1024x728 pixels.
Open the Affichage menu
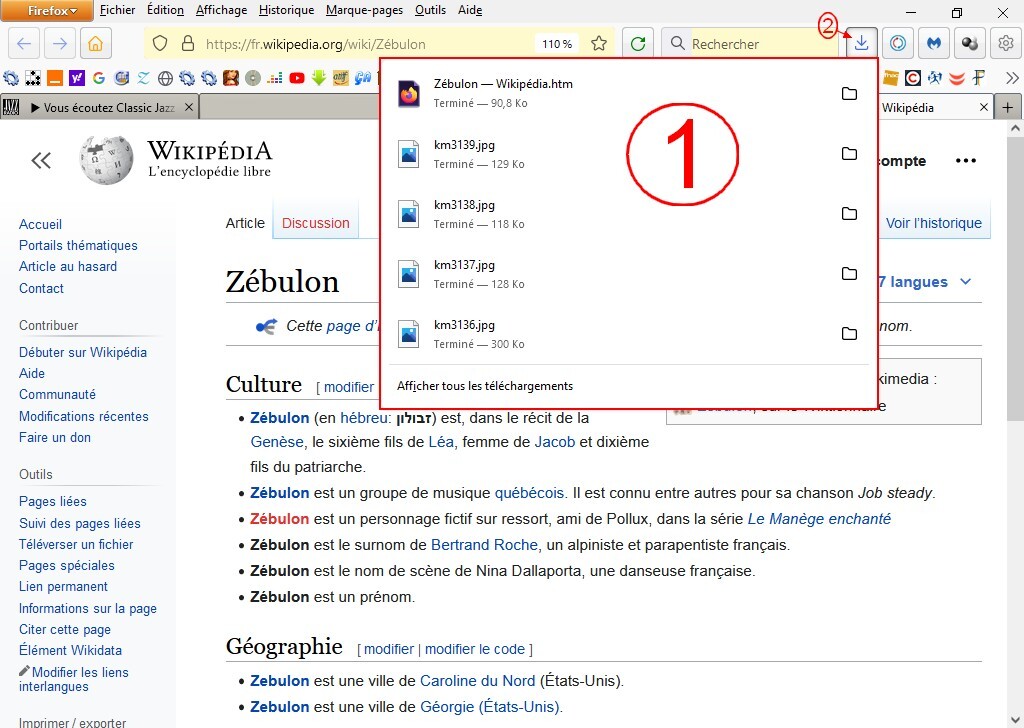[x=221, y=10]
